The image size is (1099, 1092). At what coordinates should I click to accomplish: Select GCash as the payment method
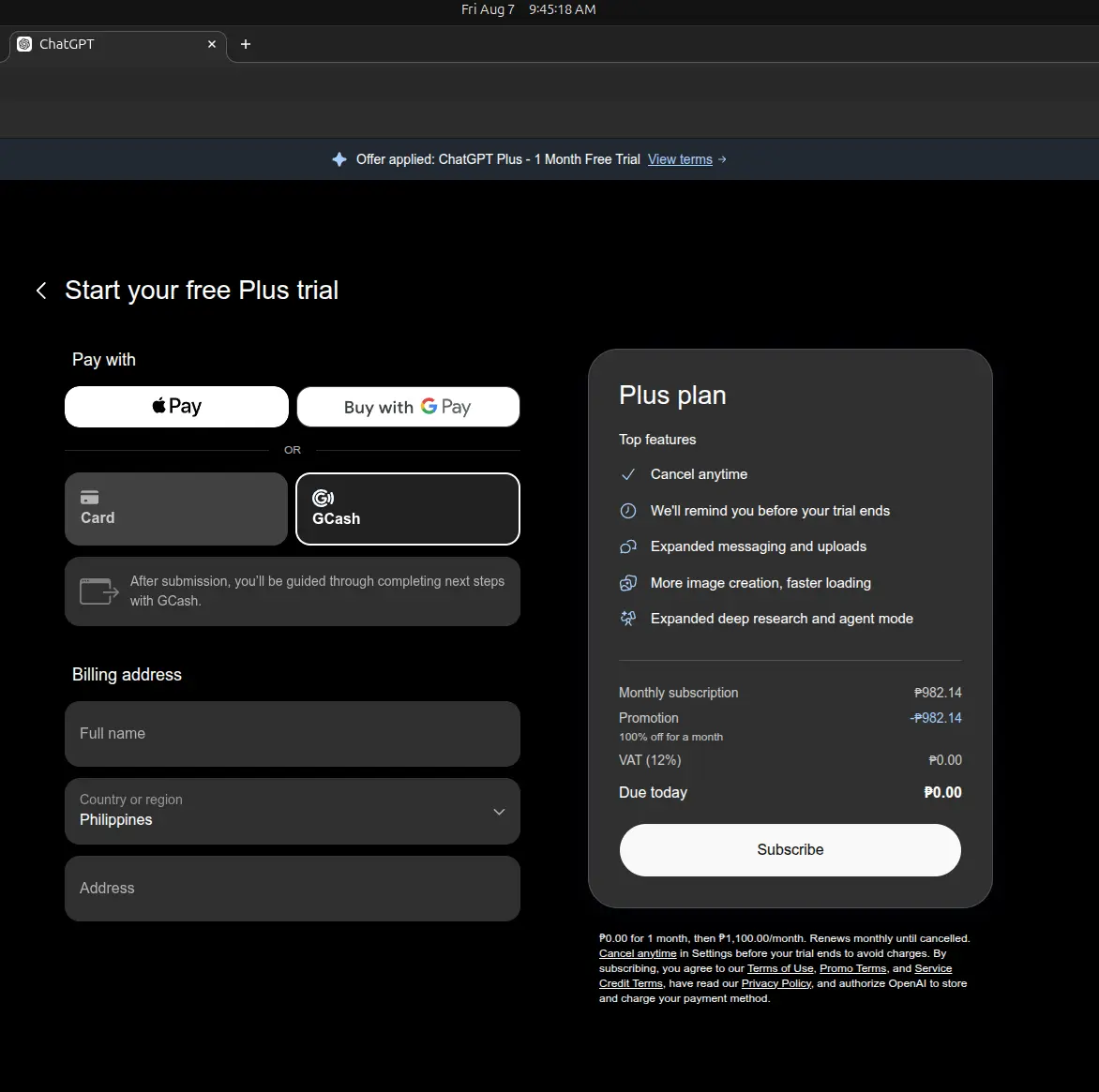coord(408,509)
